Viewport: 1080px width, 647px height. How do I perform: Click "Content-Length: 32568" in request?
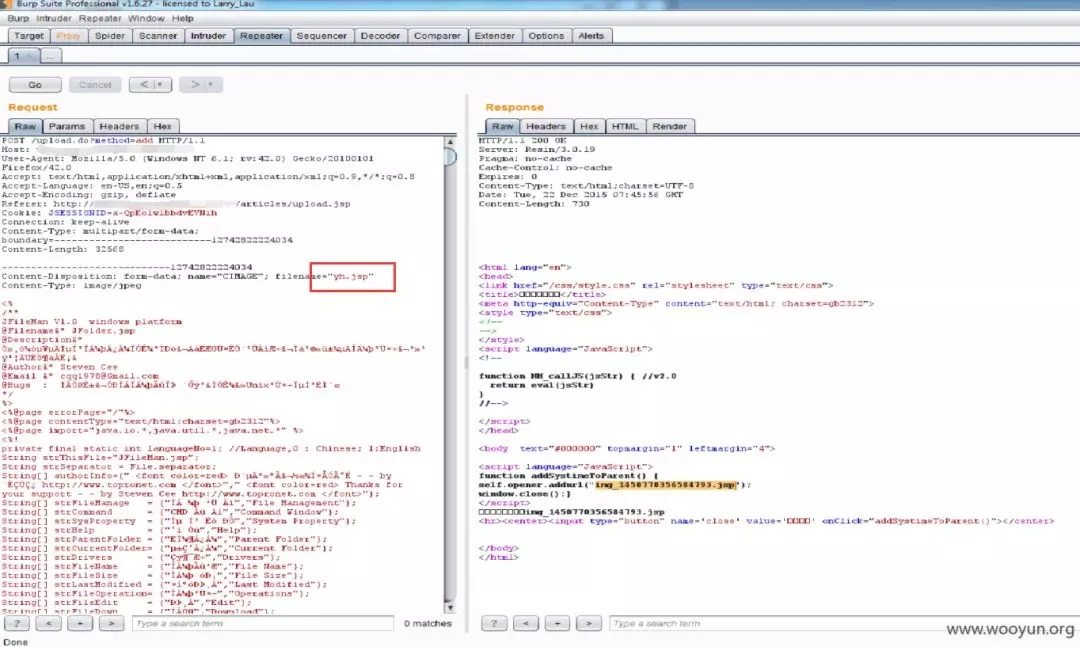click(x=63, y=249)
